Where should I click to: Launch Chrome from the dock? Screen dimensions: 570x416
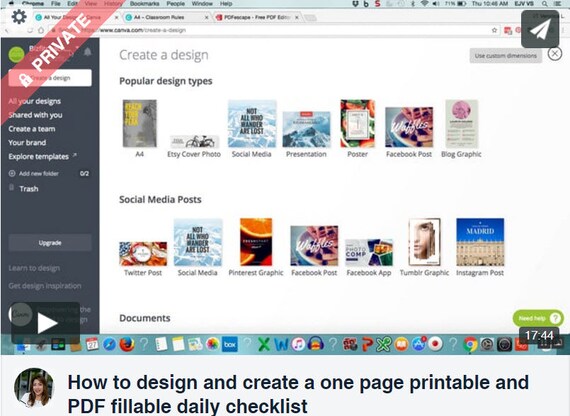470,344
